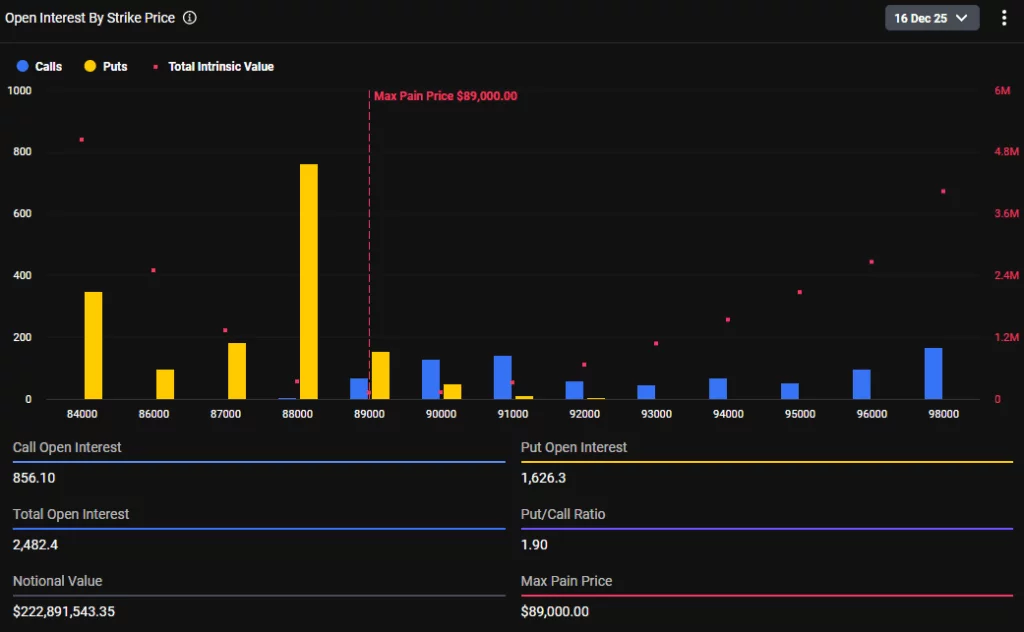Click the blue call bar at 91000

point(502,378)
